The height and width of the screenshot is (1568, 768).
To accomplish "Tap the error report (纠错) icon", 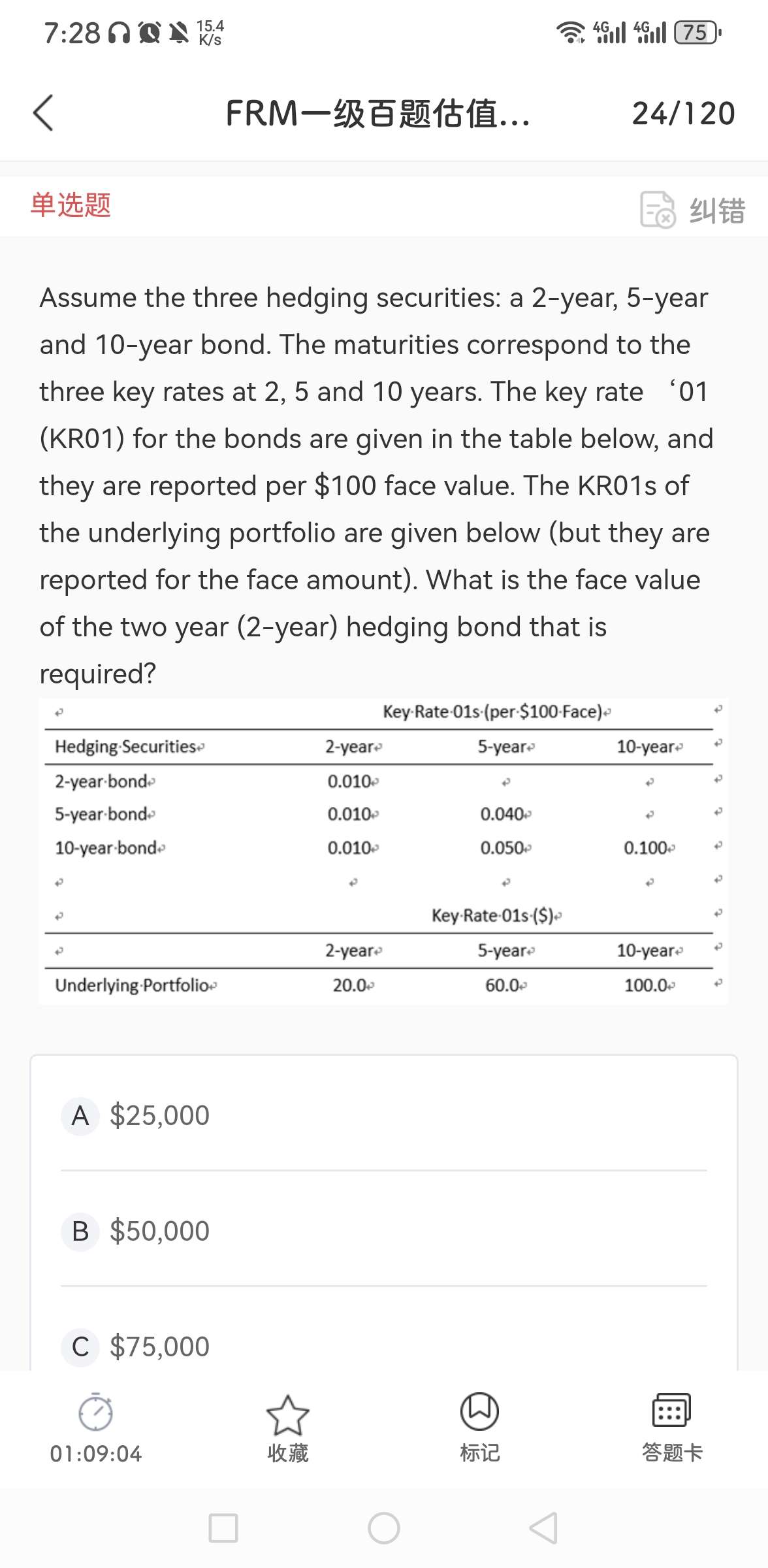I will [657, 210].
